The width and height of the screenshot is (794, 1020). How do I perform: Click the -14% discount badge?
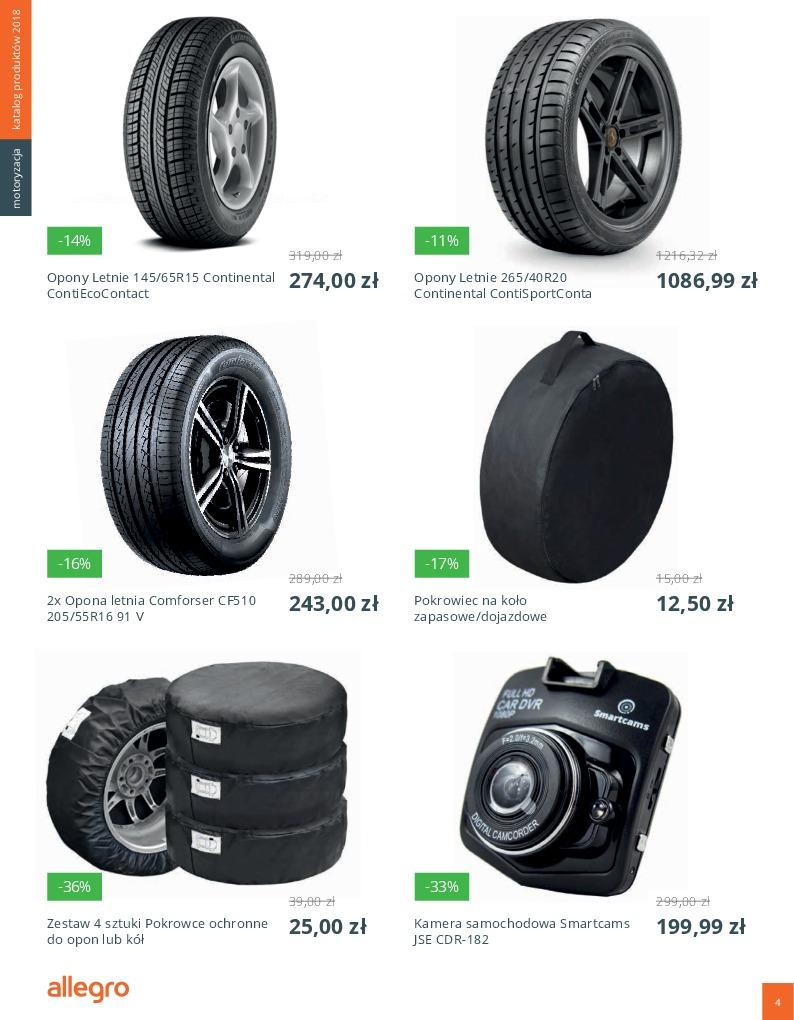(74, 241)
